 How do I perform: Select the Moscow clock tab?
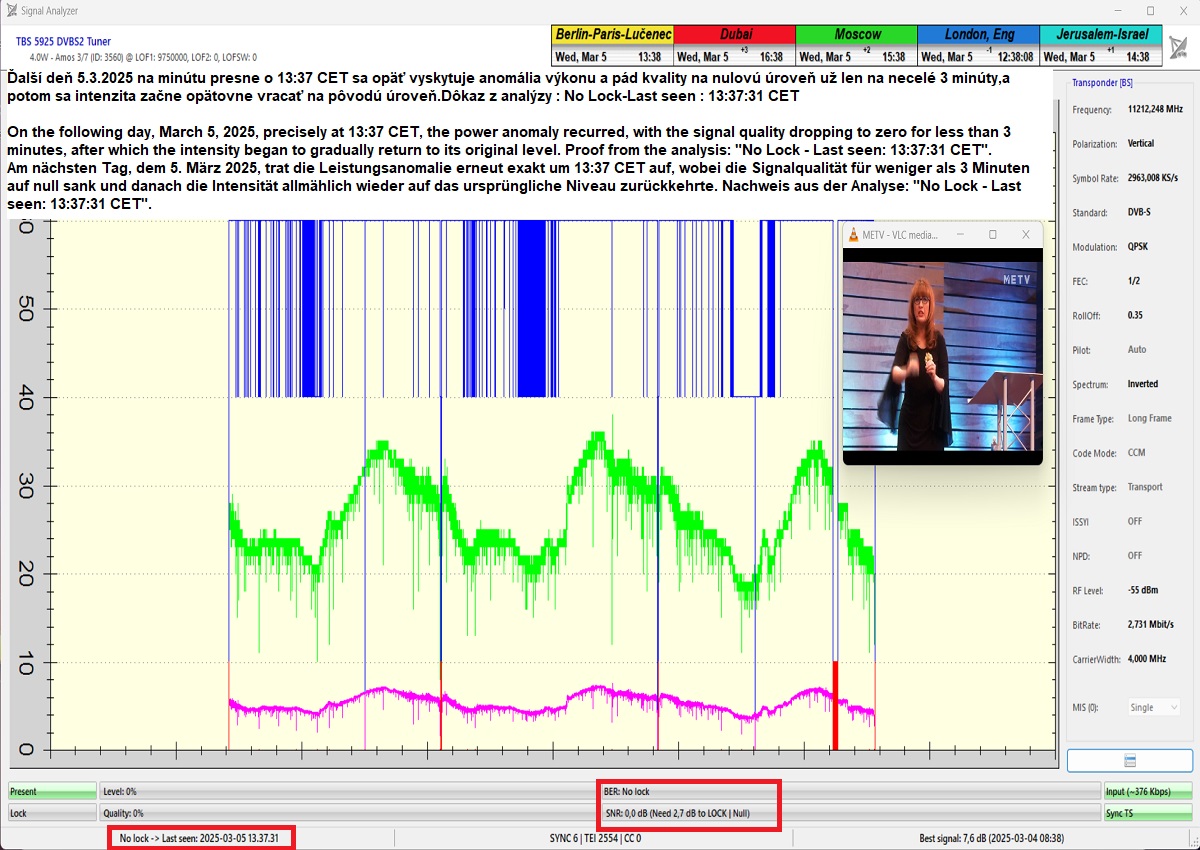[857, 34]
